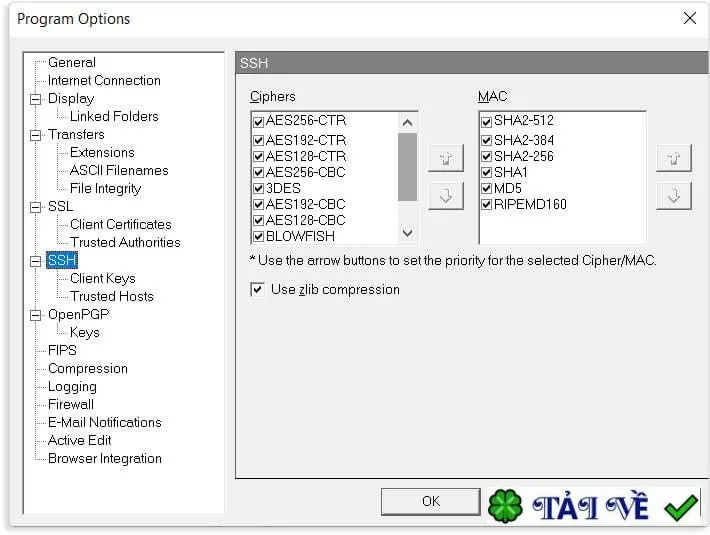Open Browser Integration settings

(105, 459)
